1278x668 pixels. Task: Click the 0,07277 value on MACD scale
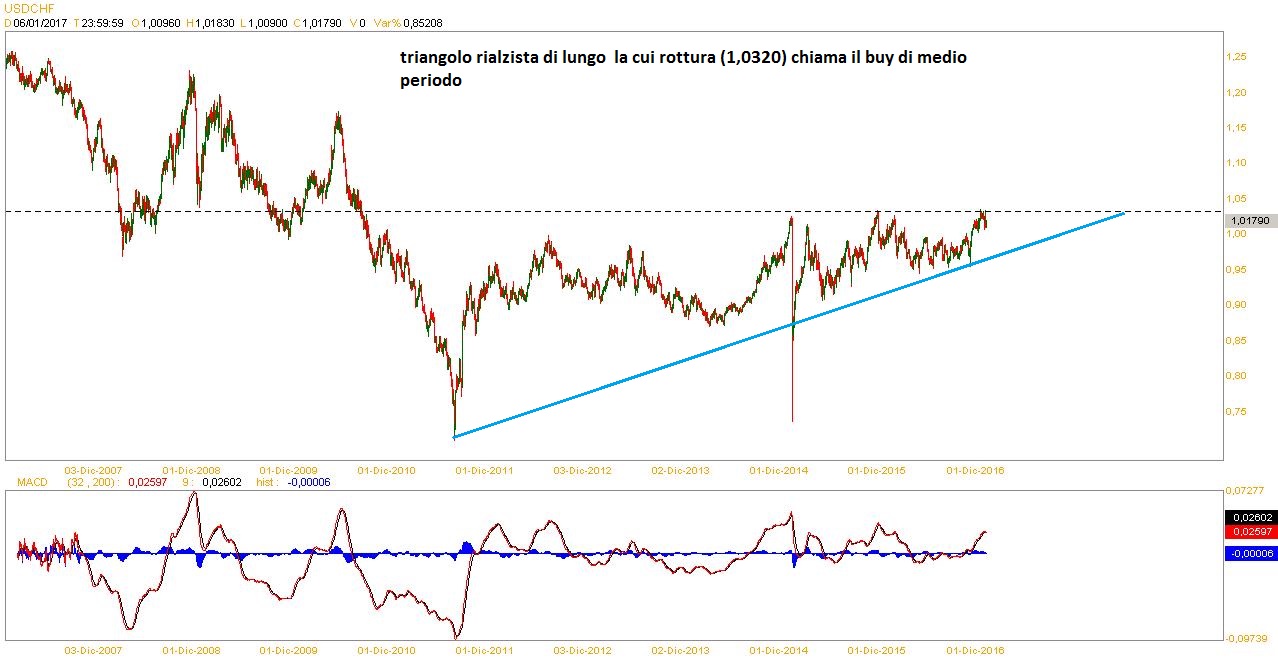(1248, 490)
